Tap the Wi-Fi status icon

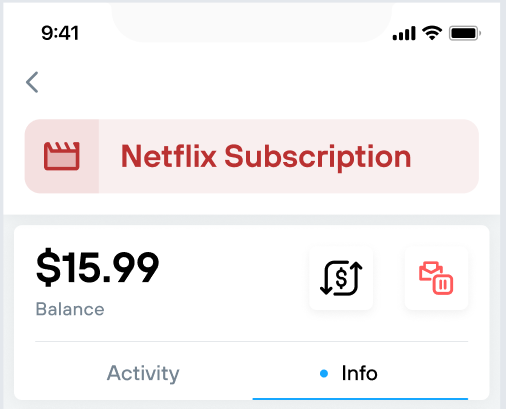click(x=432, y=33)
